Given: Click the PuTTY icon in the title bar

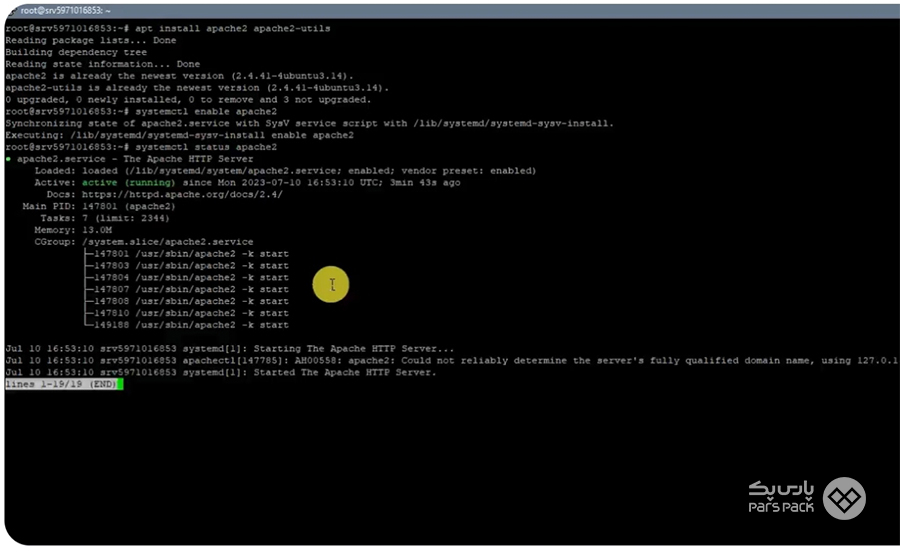Looking at the screenshot, I should tap(11, 11).
